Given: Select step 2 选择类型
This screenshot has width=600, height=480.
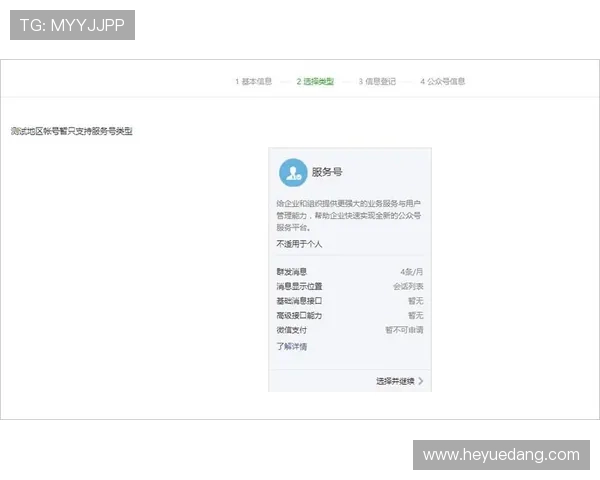Looking at the screenshot, I should [x=315, y=81].
